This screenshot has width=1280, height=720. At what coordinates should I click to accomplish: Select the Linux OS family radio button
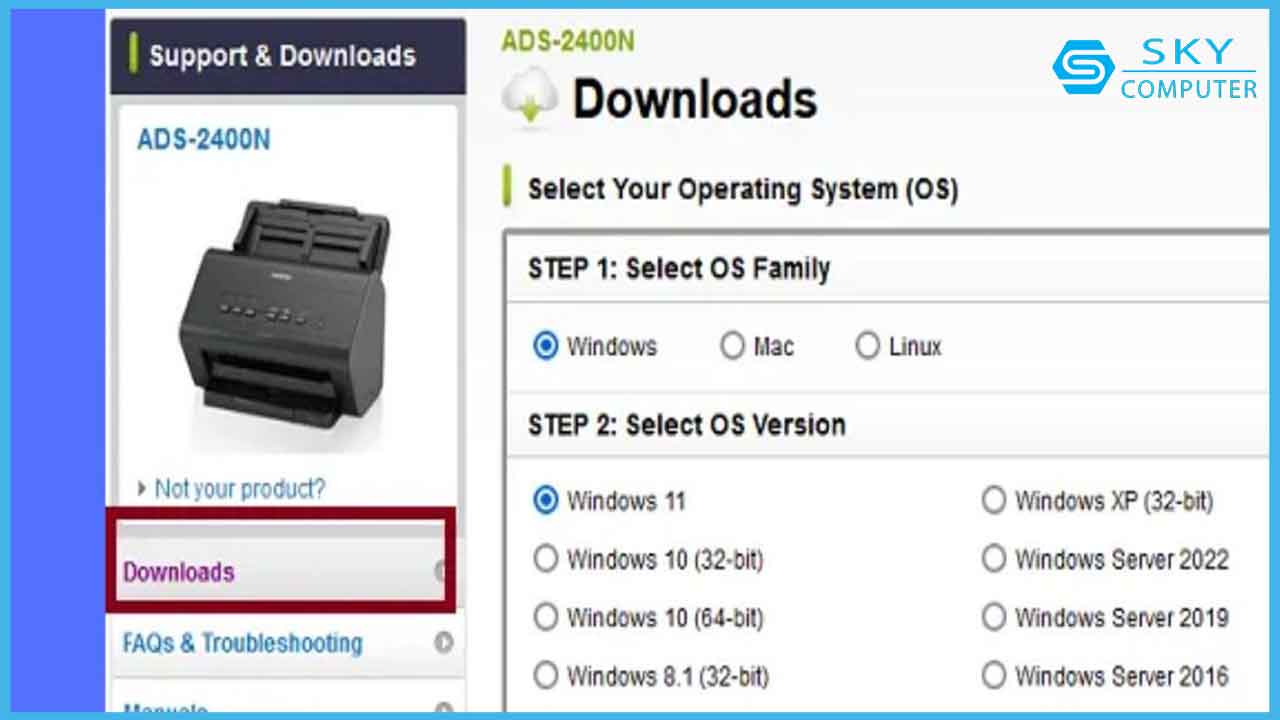pos(867,347)
